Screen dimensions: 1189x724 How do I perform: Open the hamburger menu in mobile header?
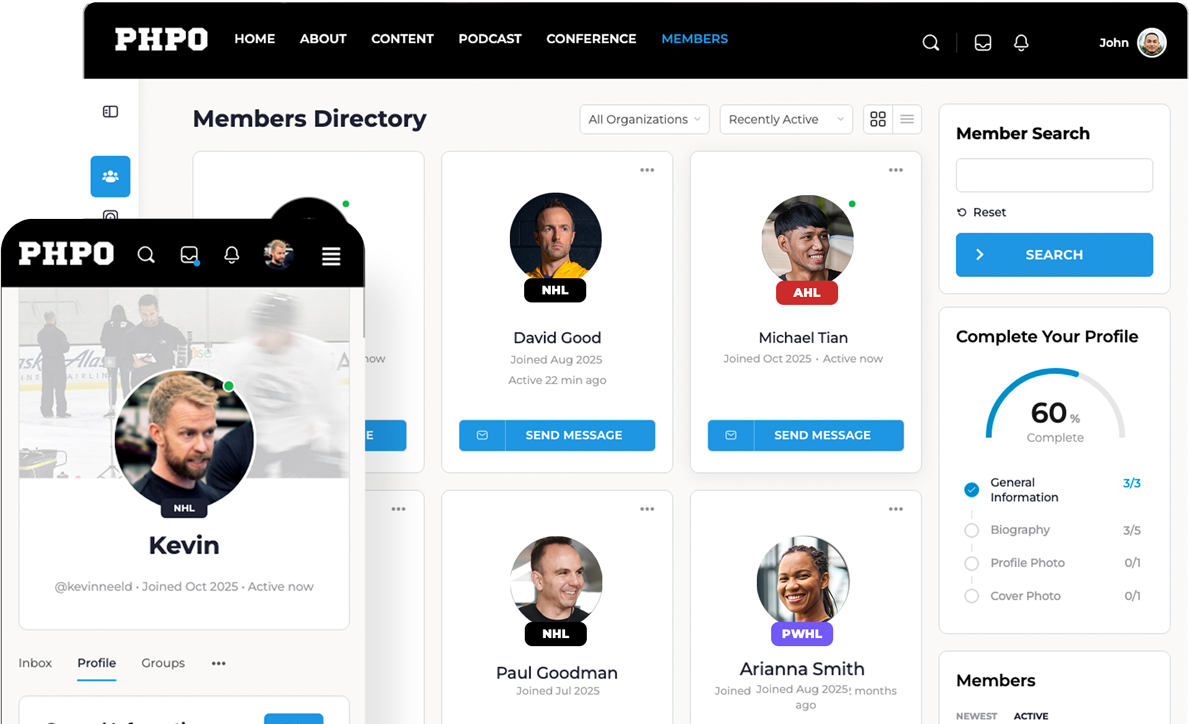point(331,256)
